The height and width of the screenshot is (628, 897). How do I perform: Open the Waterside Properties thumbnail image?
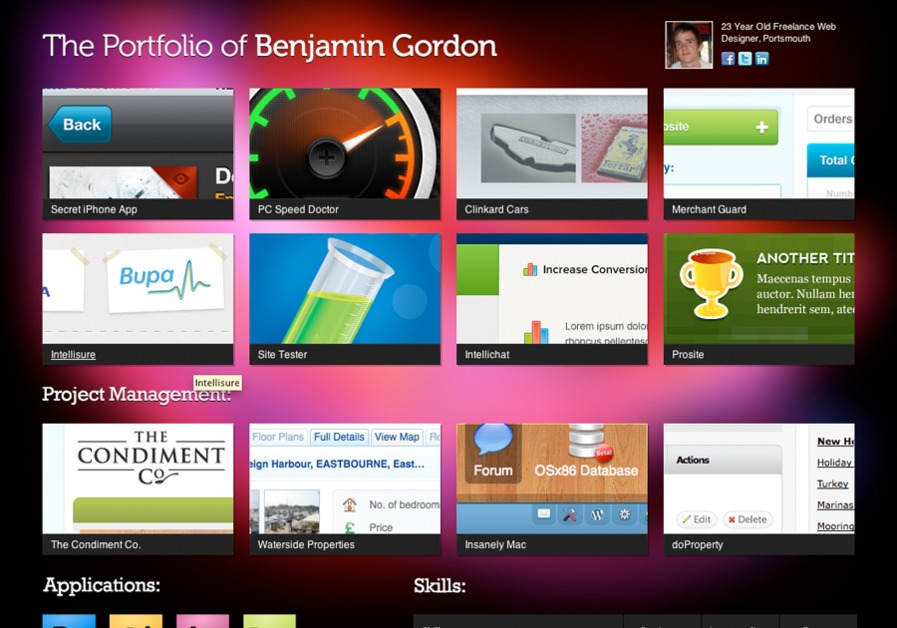pos(345,479)
